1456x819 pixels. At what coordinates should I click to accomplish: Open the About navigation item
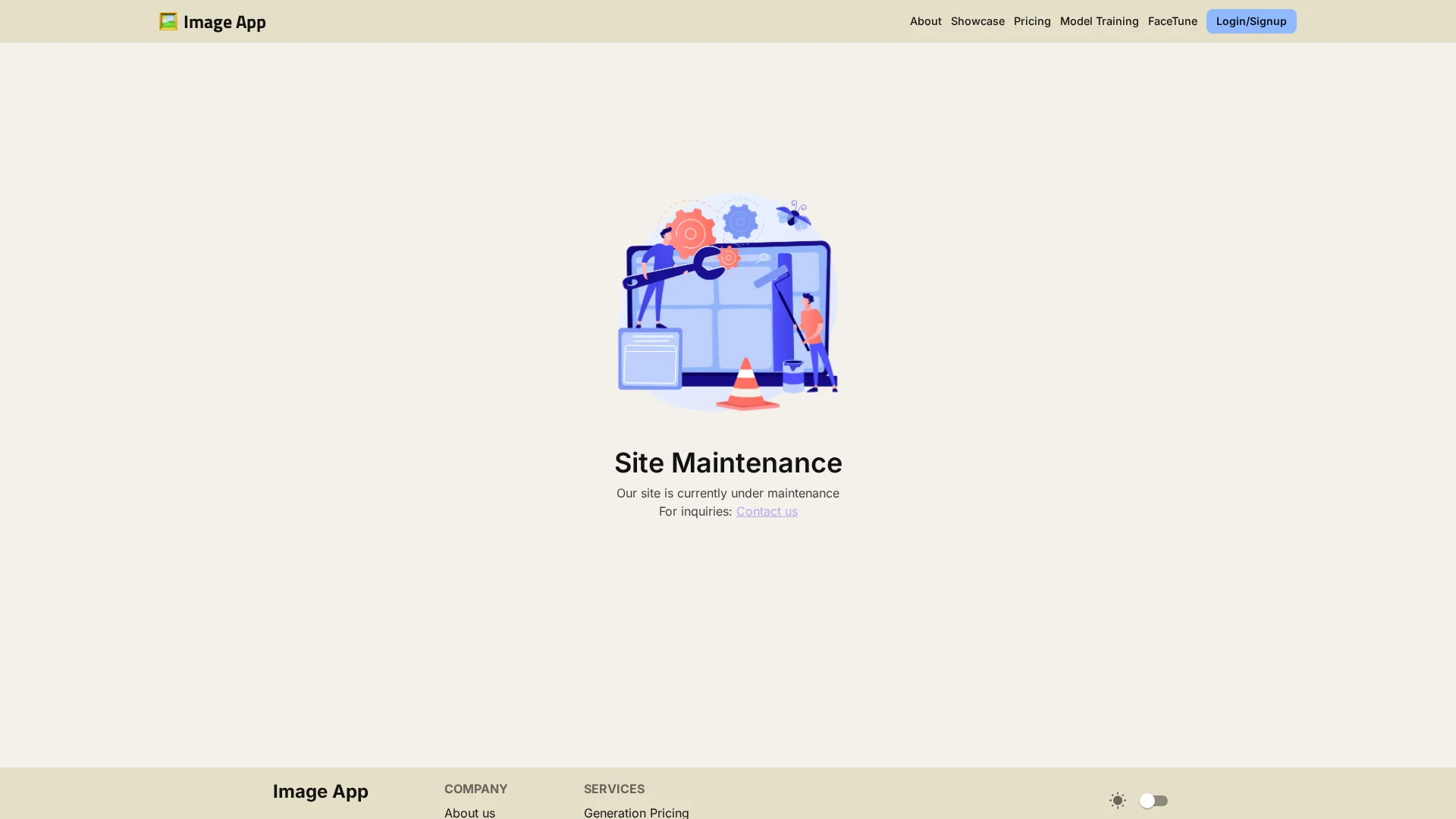(x=925, y=21)
